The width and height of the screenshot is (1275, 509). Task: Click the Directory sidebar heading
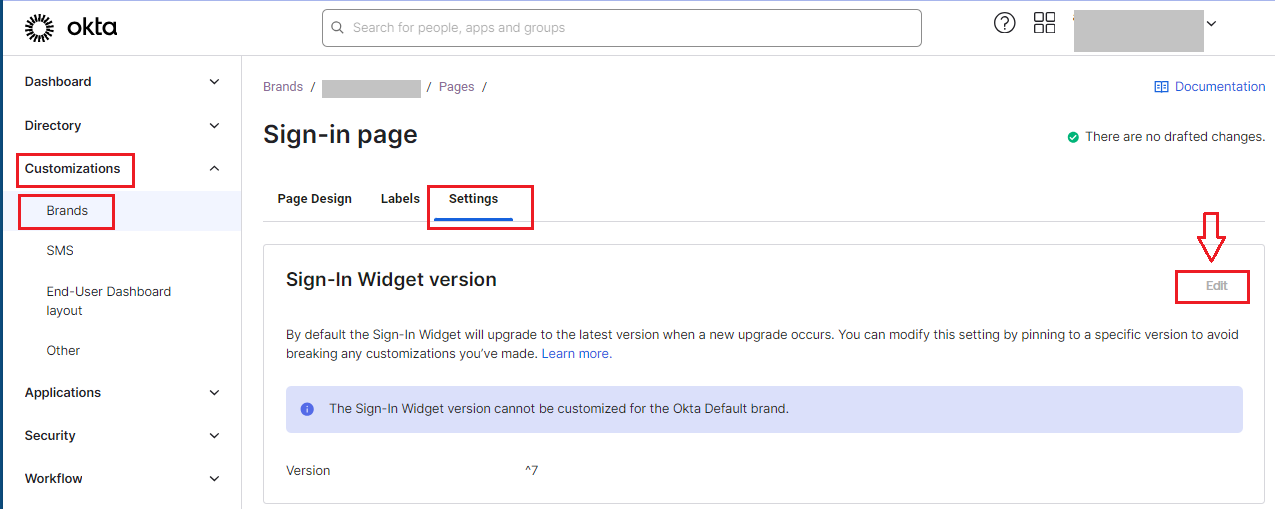[53, 126]
